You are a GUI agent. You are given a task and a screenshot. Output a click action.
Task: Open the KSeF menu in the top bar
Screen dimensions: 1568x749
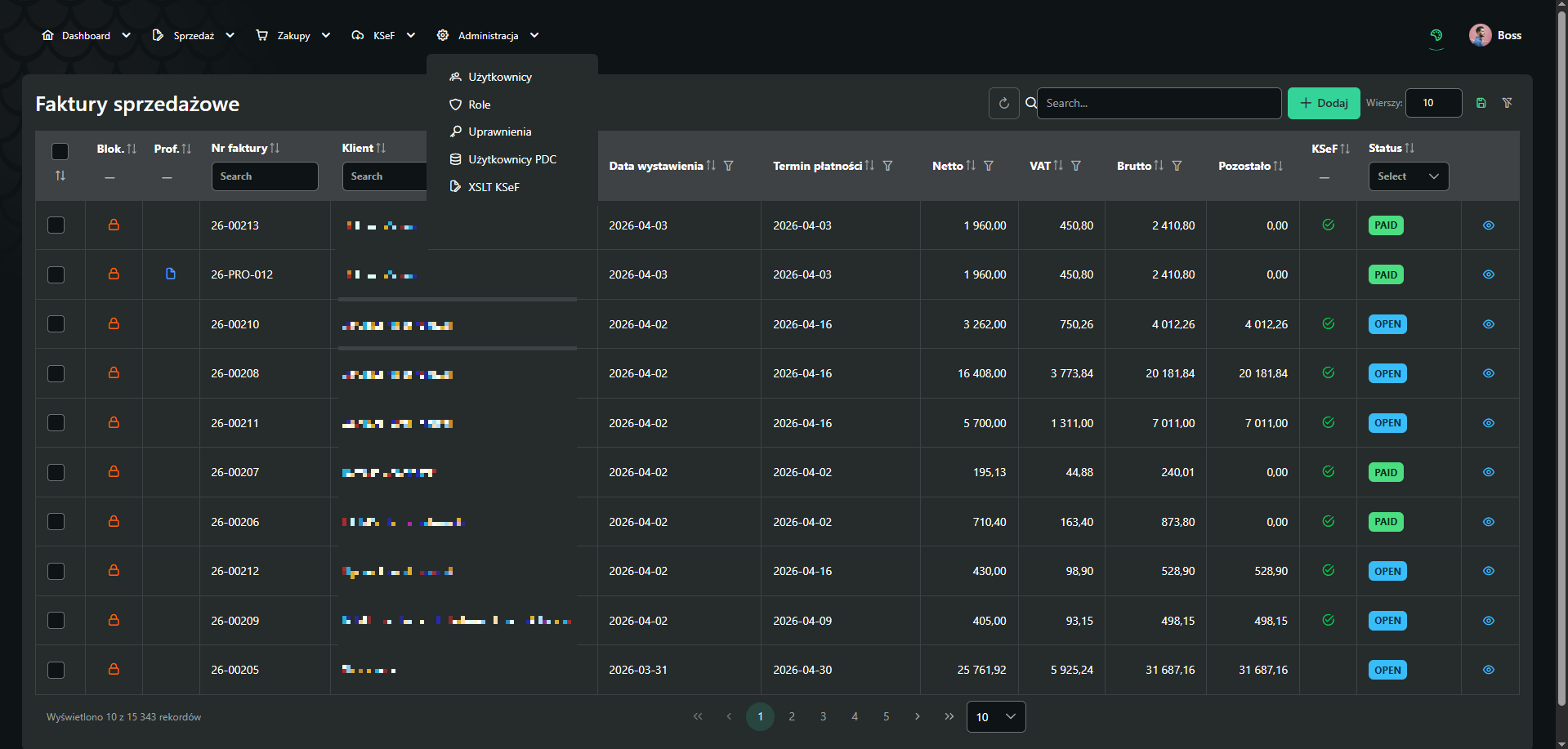tap(383, 35)
